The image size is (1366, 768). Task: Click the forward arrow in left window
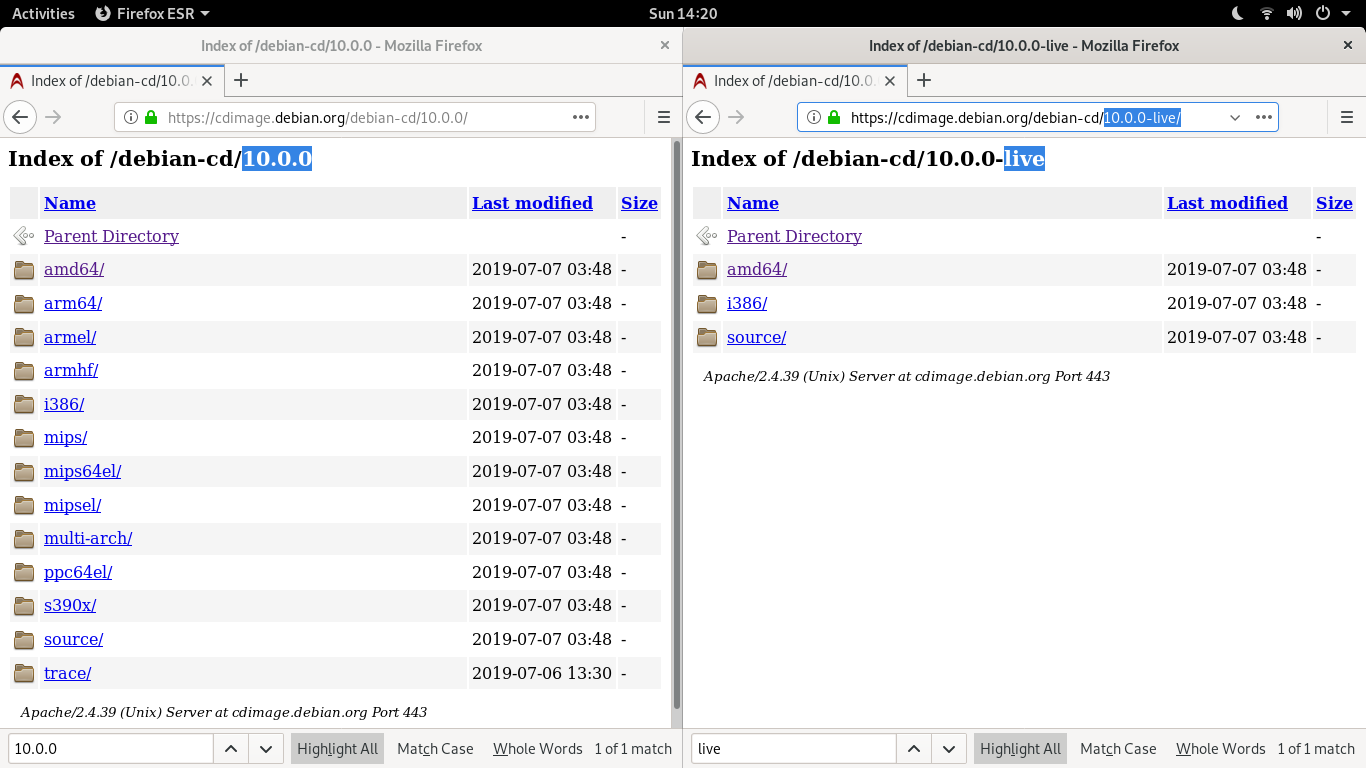pos(53,117)
